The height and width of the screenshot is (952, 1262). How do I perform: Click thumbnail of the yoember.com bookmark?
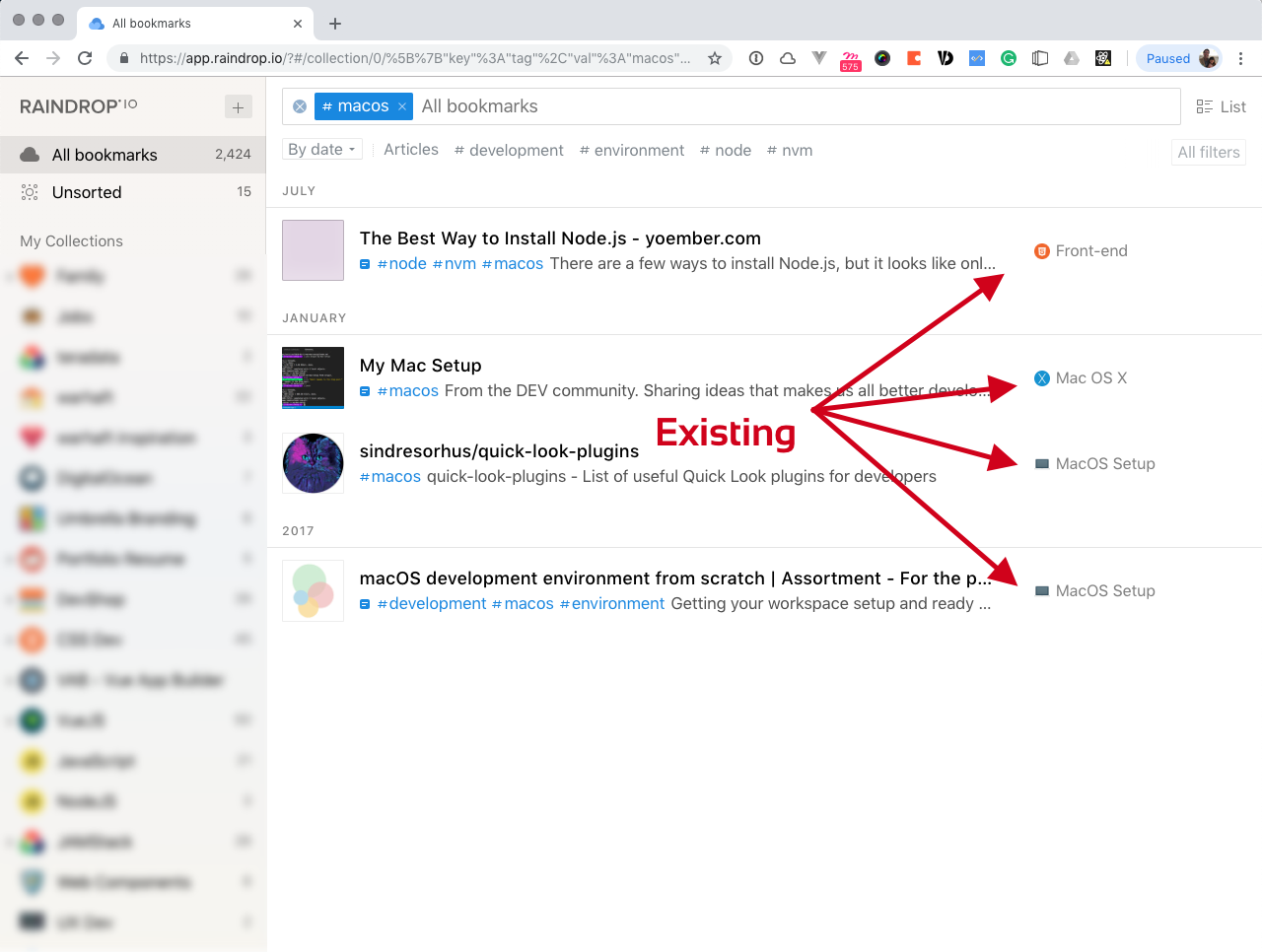[313, 250]
